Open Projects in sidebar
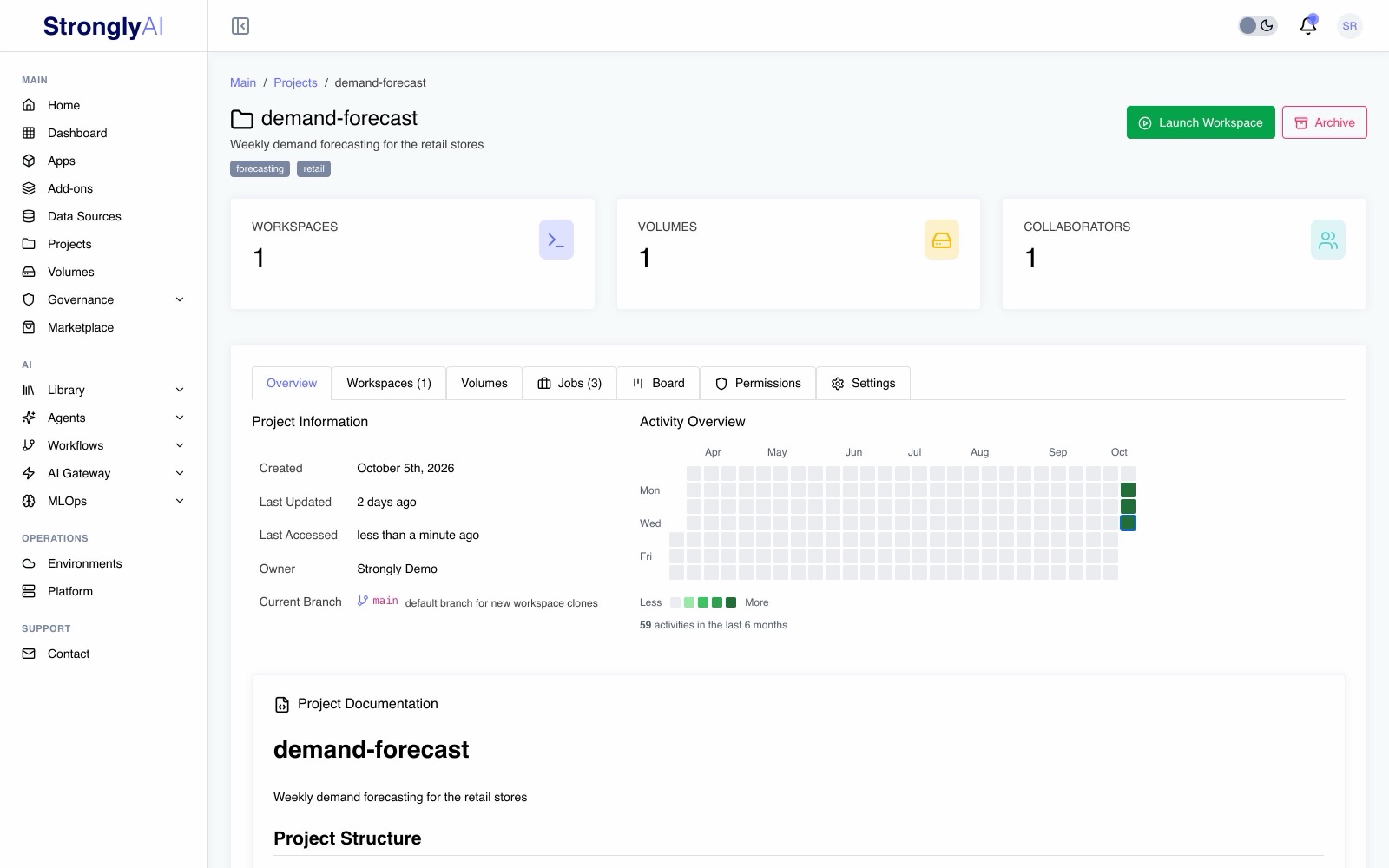This screenshot has height=868, width=1389. coord(69,244)
